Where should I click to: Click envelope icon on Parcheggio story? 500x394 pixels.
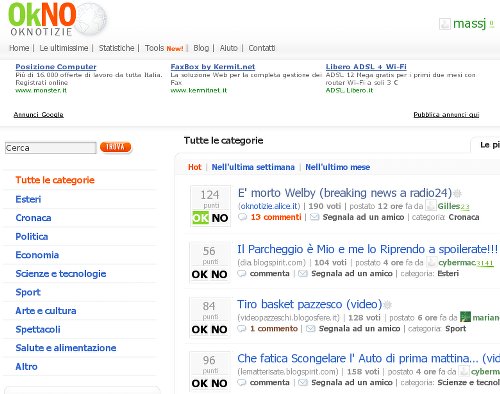303,274
